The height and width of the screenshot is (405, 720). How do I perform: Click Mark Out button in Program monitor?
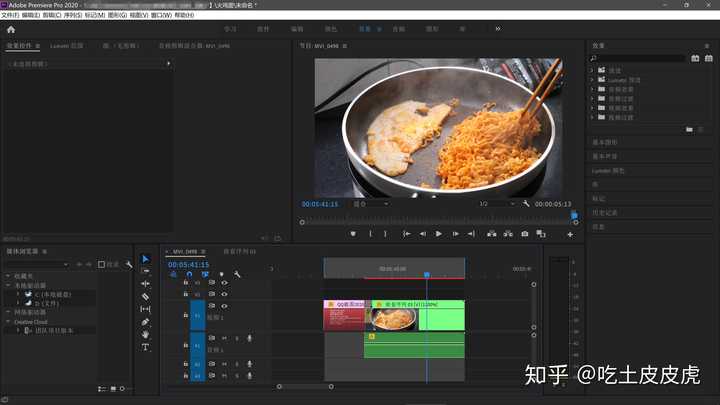(x=385, y=234)
